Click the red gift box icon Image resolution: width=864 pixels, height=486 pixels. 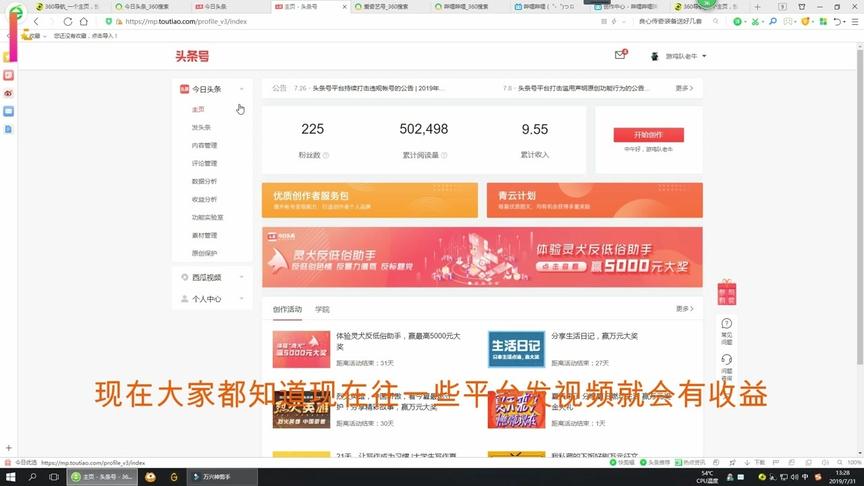point(727,292)
